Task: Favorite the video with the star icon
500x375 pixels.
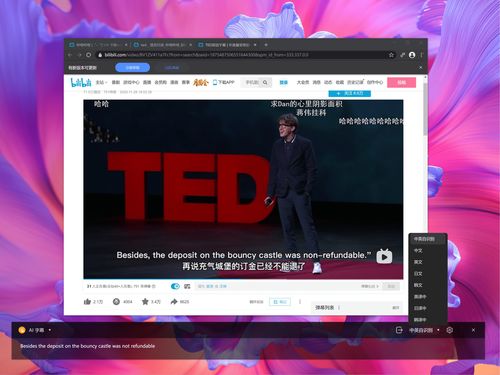Action: (x=145, y=302)
